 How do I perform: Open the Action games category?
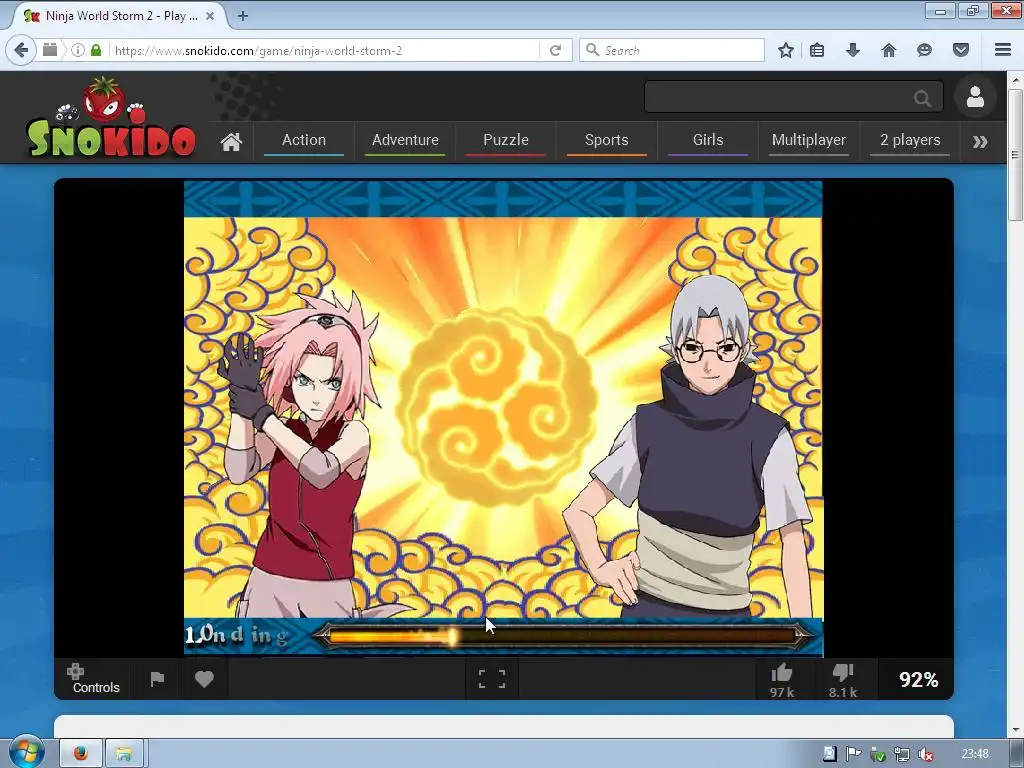(304, 140)
